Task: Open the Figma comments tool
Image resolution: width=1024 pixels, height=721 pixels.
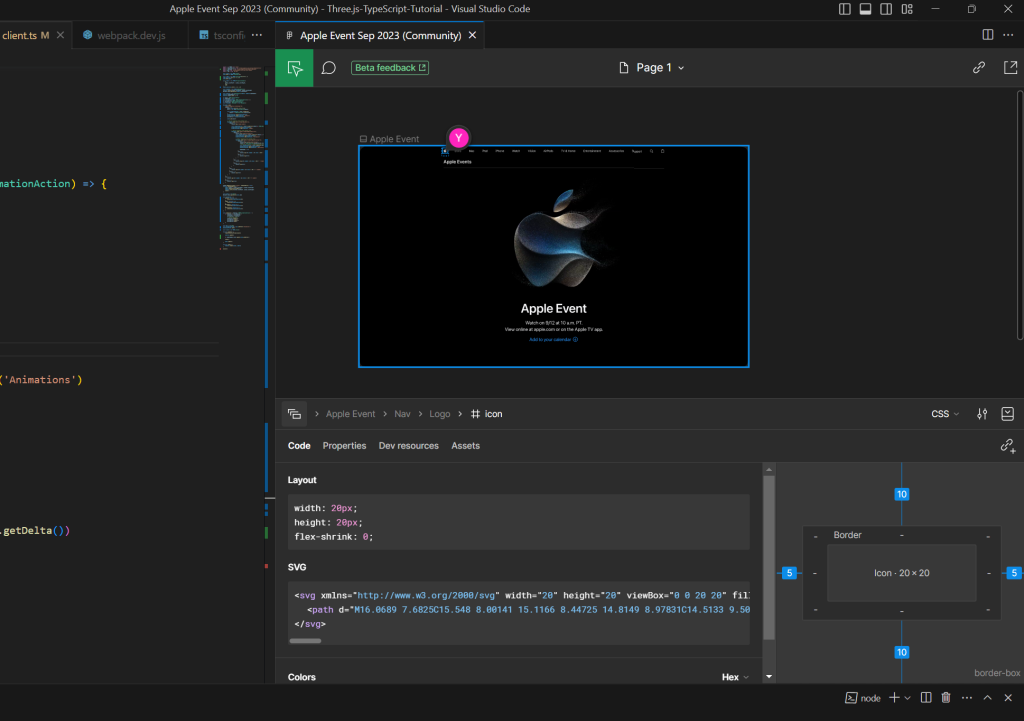Action: tap(328, 68)
